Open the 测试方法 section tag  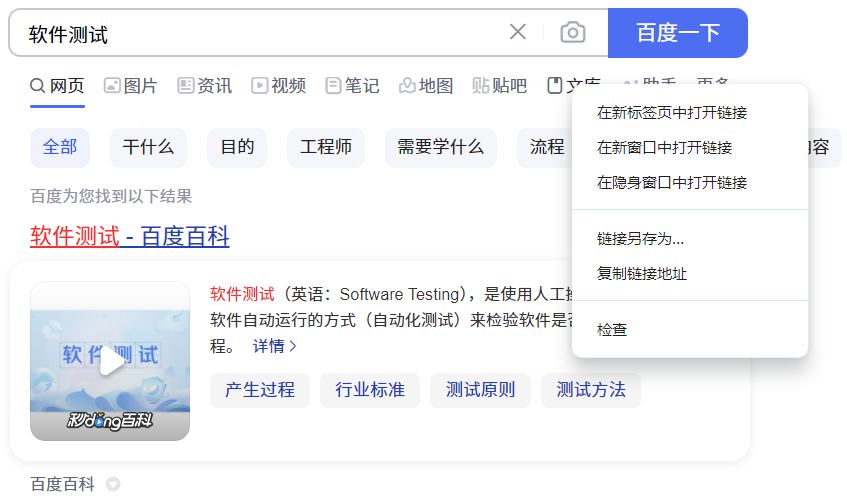[591, 390]
